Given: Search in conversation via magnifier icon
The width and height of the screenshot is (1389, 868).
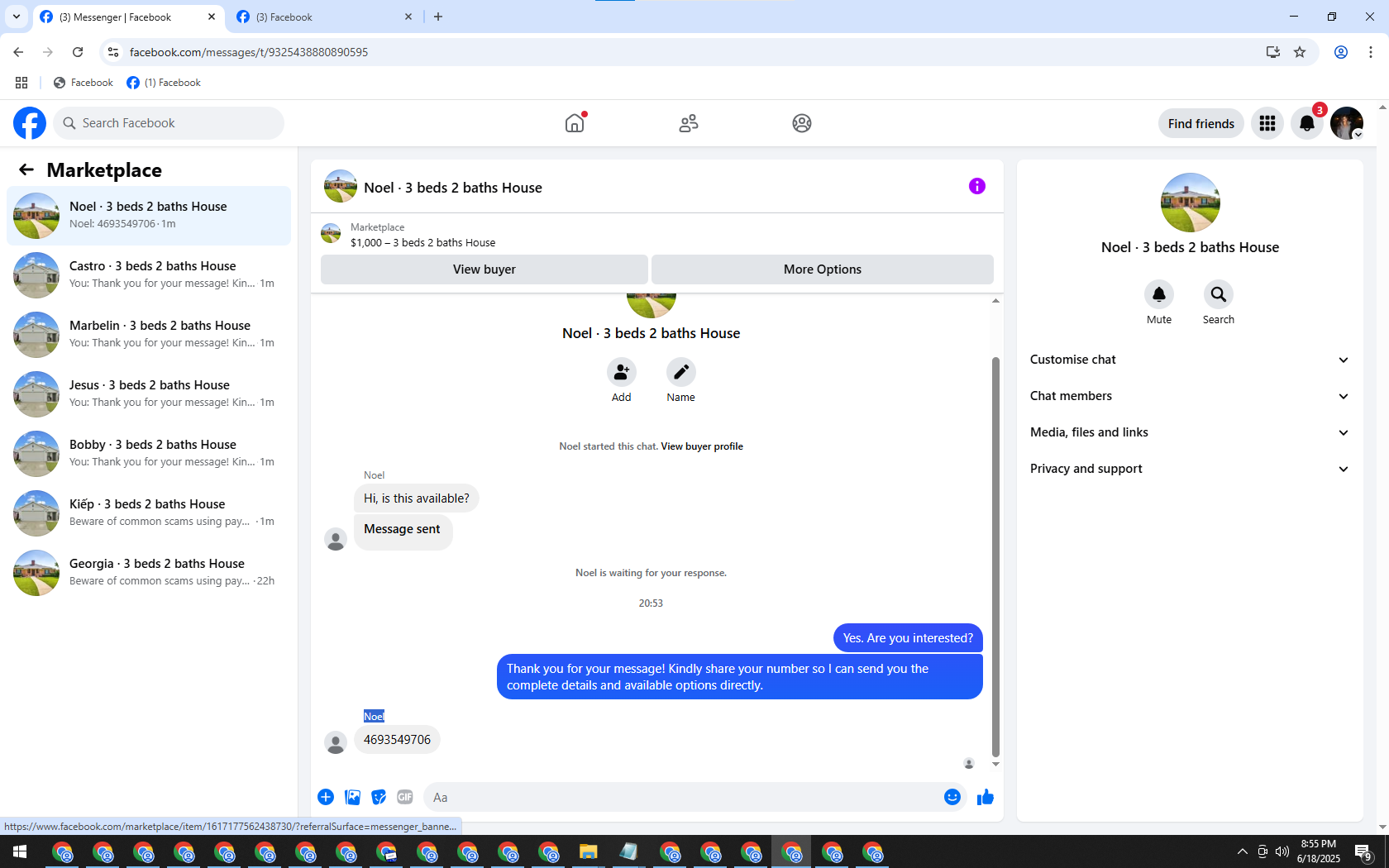Looking at the screenshot, I should tap(1219, 294).
